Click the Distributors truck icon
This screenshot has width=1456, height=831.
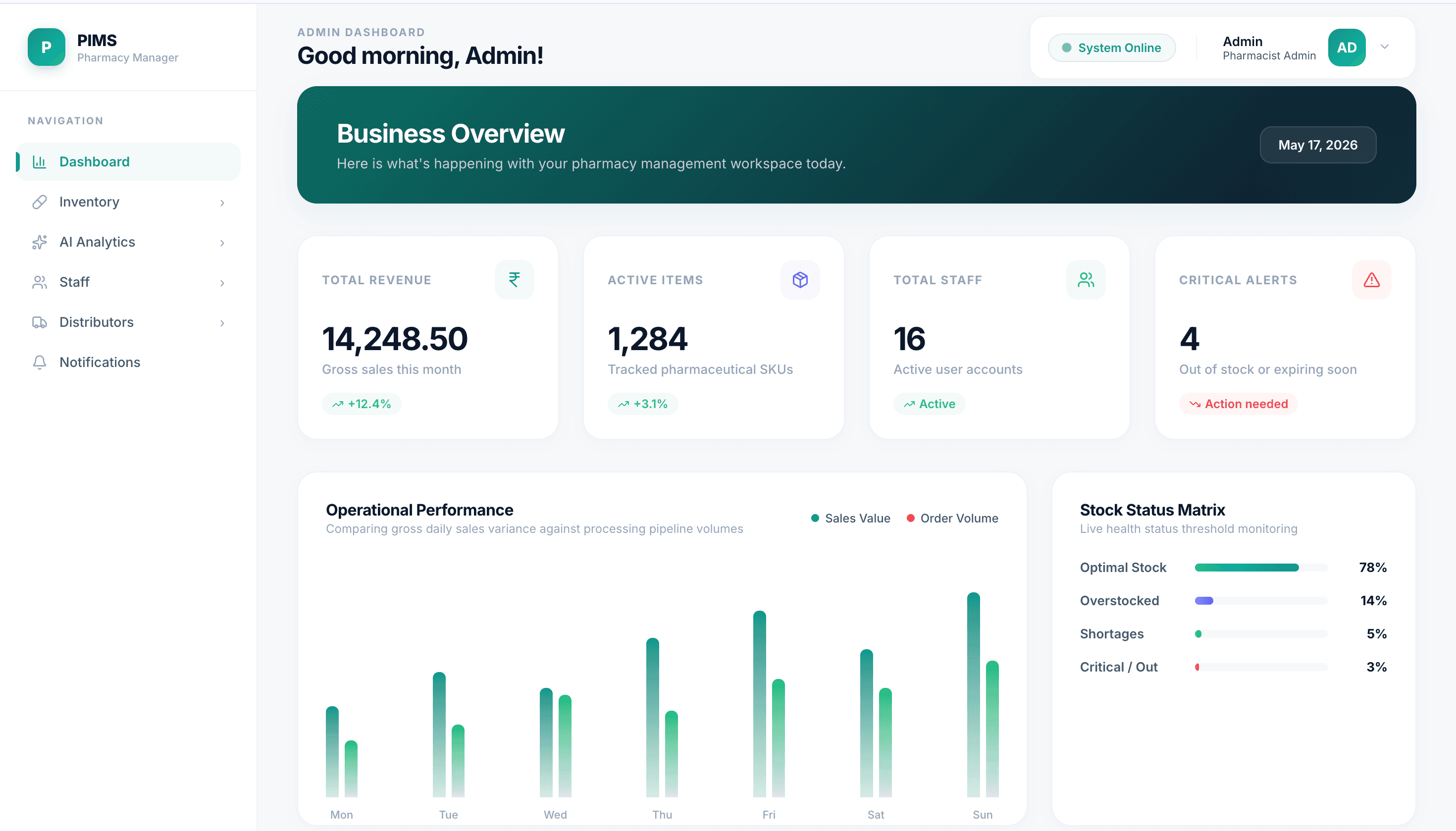pos(40,322)
